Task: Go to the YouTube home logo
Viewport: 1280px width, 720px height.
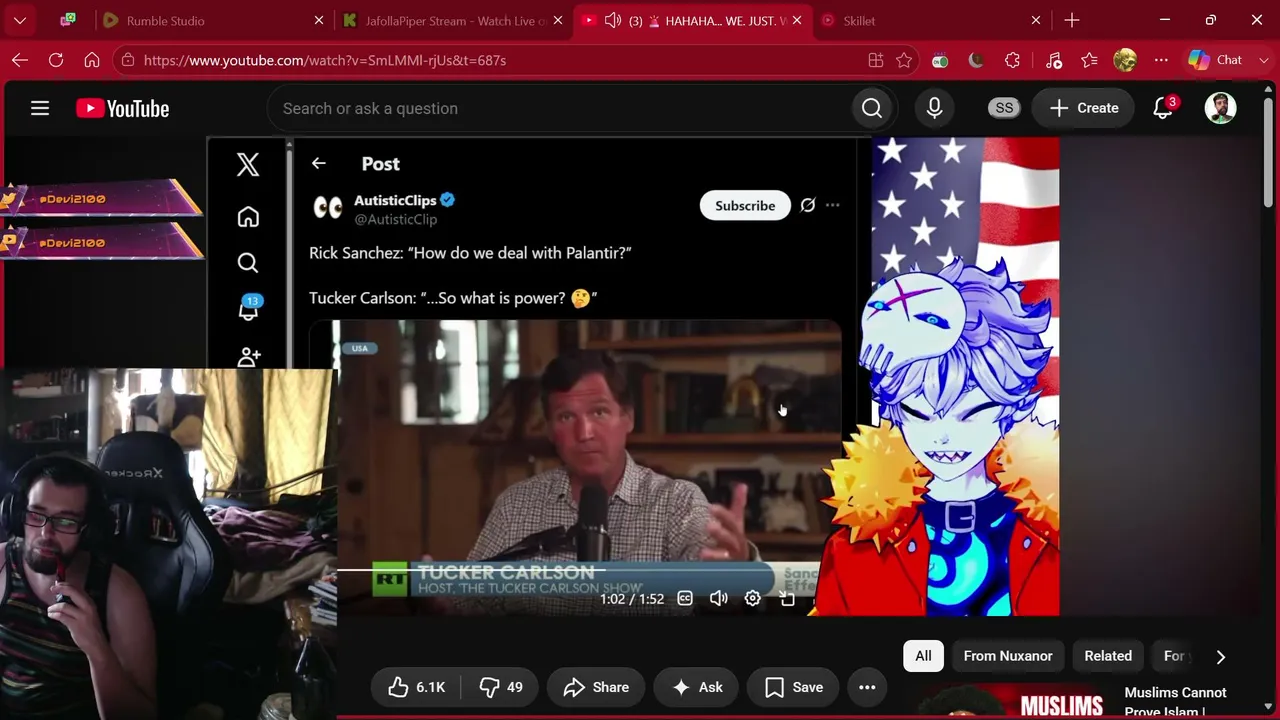Action: (123, 108)
